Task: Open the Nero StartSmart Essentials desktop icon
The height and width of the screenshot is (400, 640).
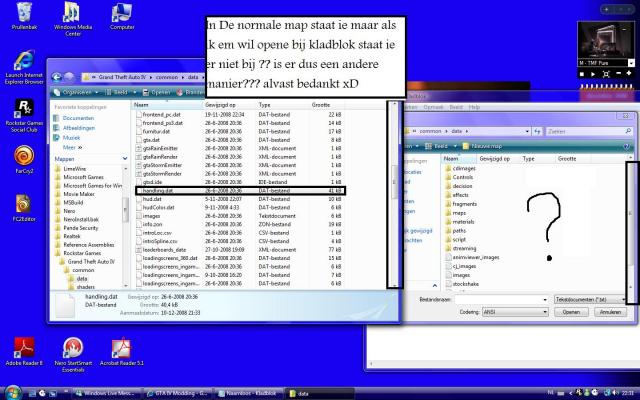Action: pyautogui.click(x=73, y=354)
